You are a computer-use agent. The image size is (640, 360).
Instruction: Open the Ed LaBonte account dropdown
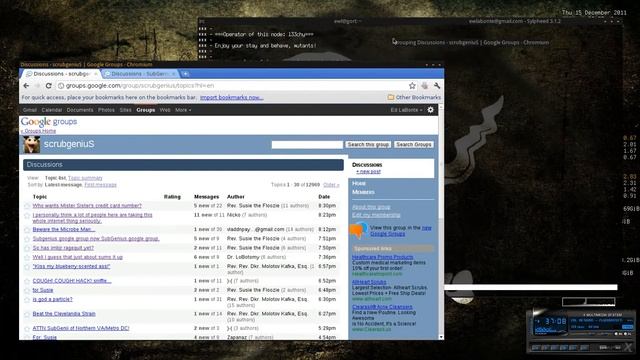click(406, 110)
